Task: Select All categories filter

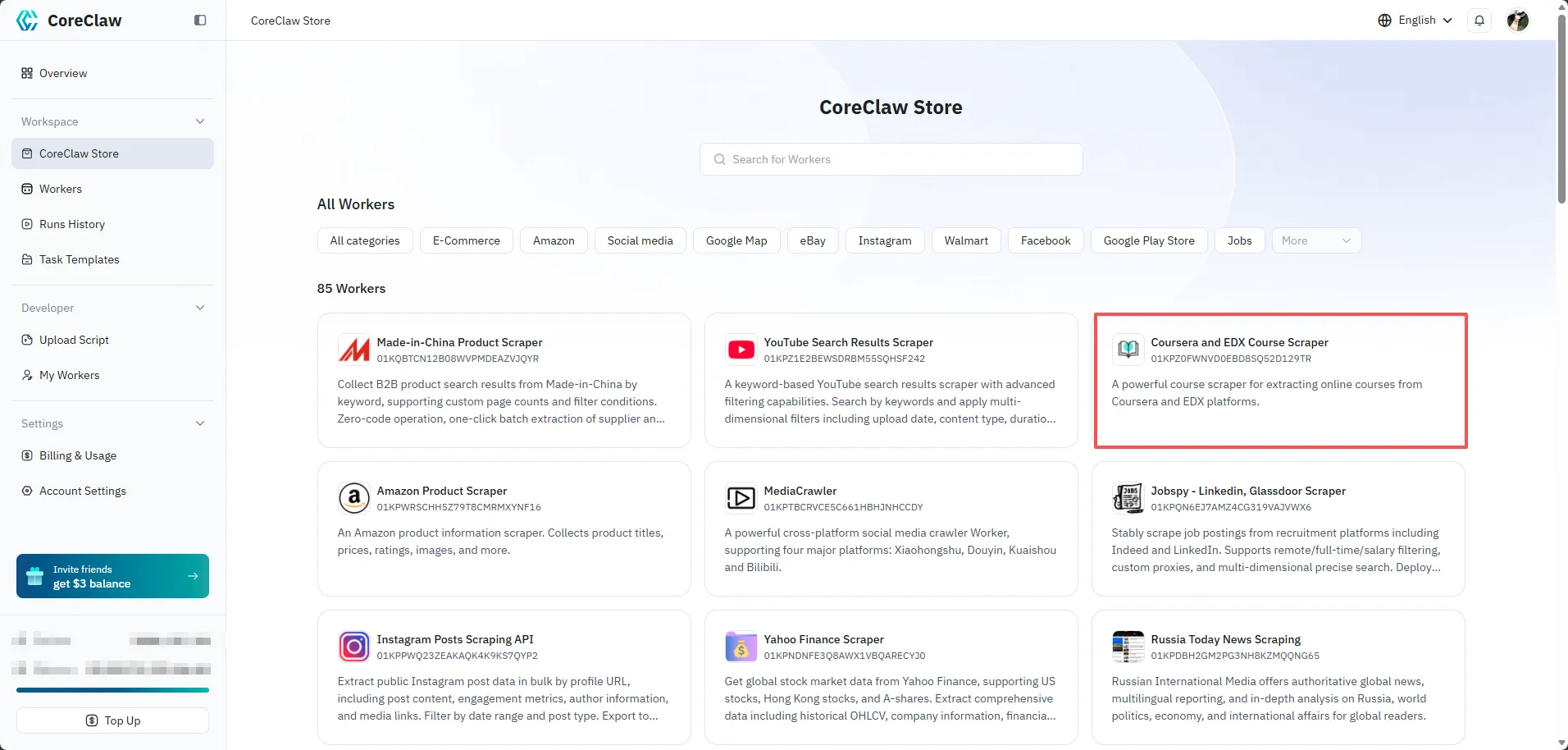Action: point(365,240)
